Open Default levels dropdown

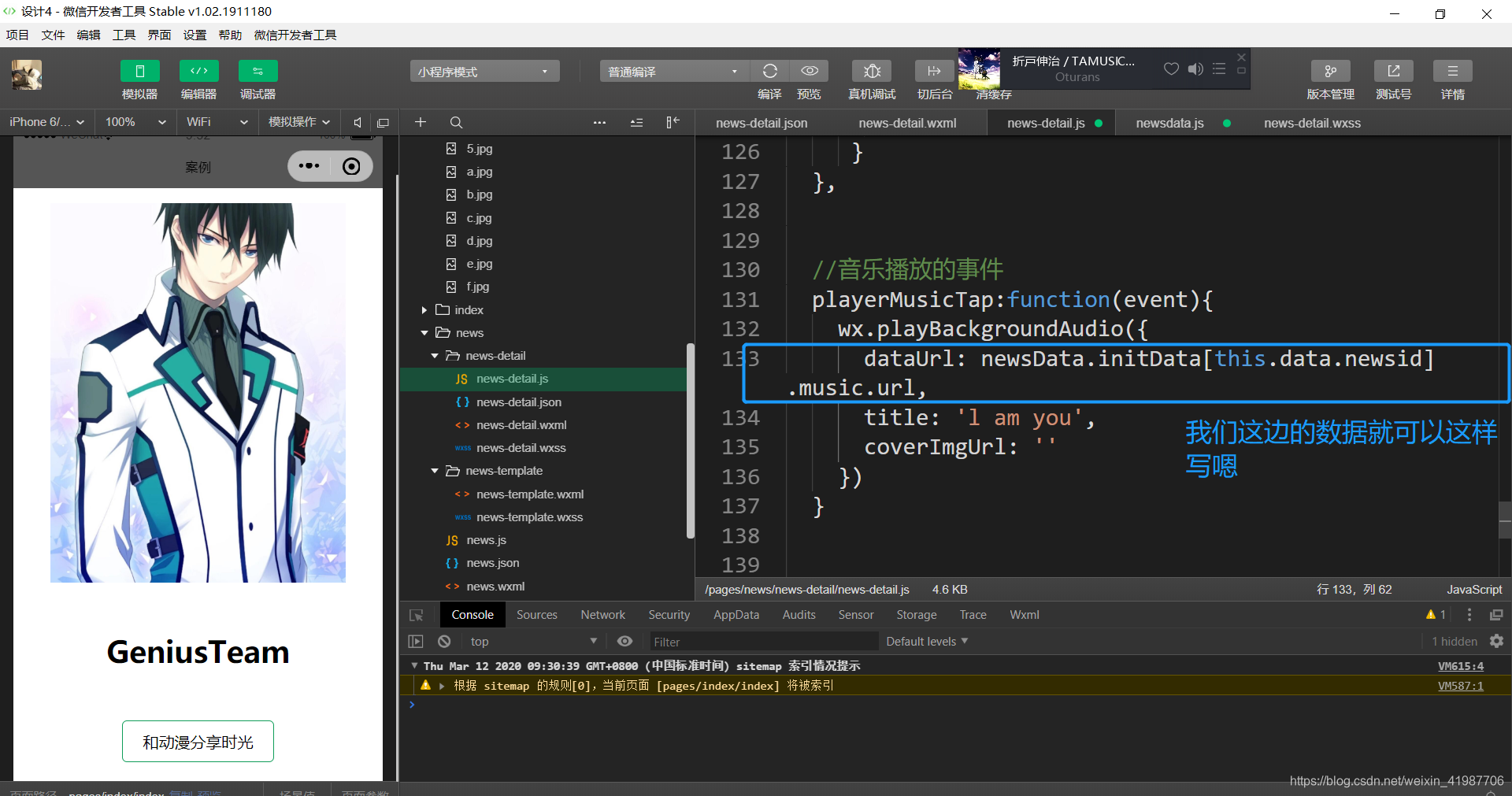click(927, 642)
